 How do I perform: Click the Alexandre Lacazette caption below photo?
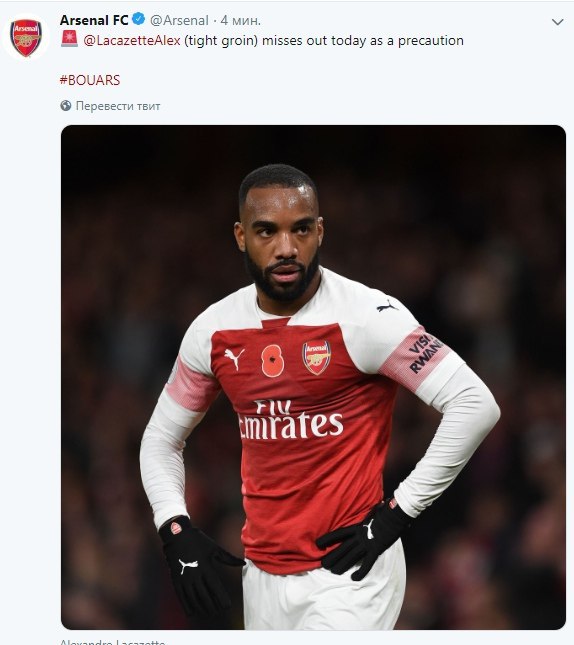point(113,641)
